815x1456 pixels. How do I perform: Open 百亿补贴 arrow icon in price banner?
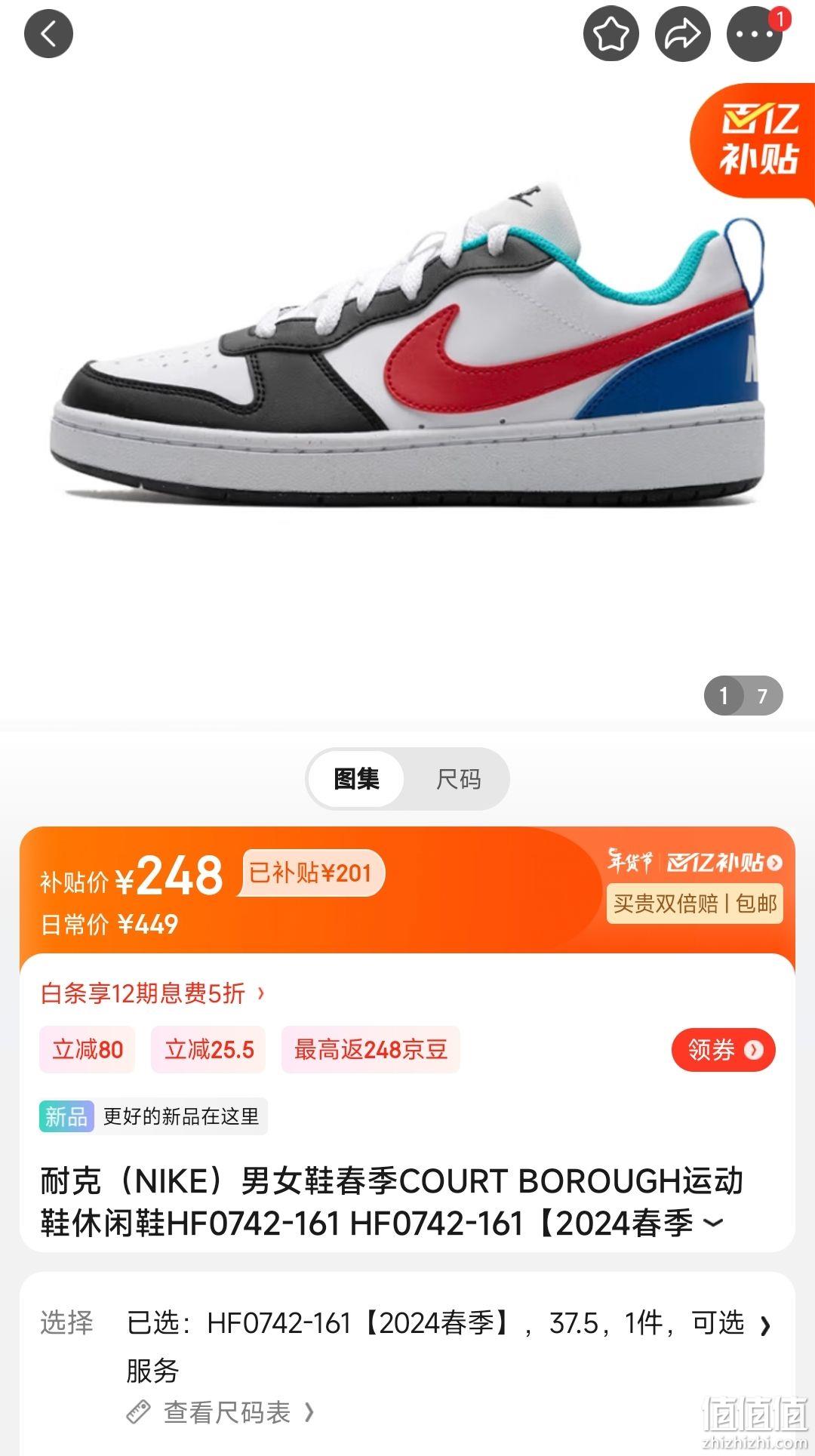tap(774, 862)
